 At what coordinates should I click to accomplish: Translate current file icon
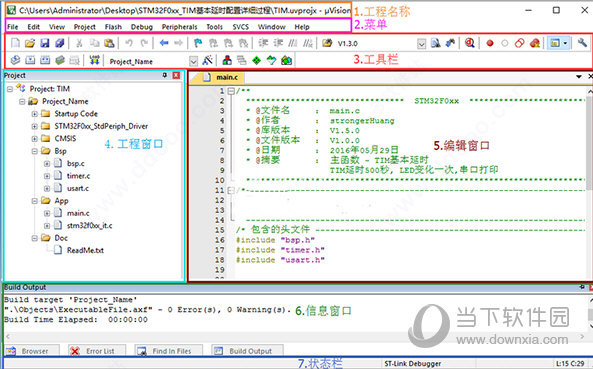[15, 60]
